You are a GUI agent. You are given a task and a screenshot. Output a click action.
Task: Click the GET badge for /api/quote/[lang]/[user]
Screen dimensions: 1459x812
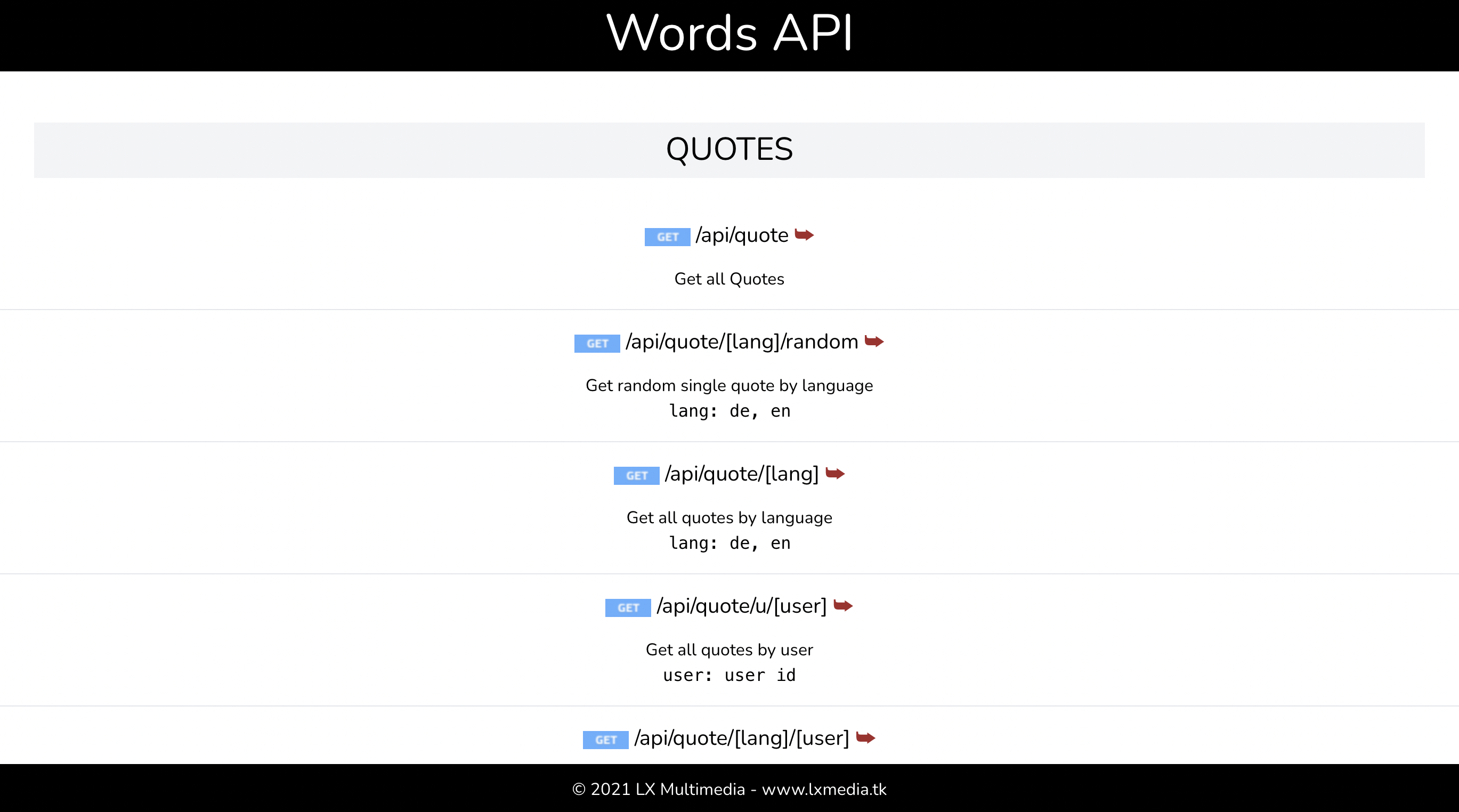(605, 740)
